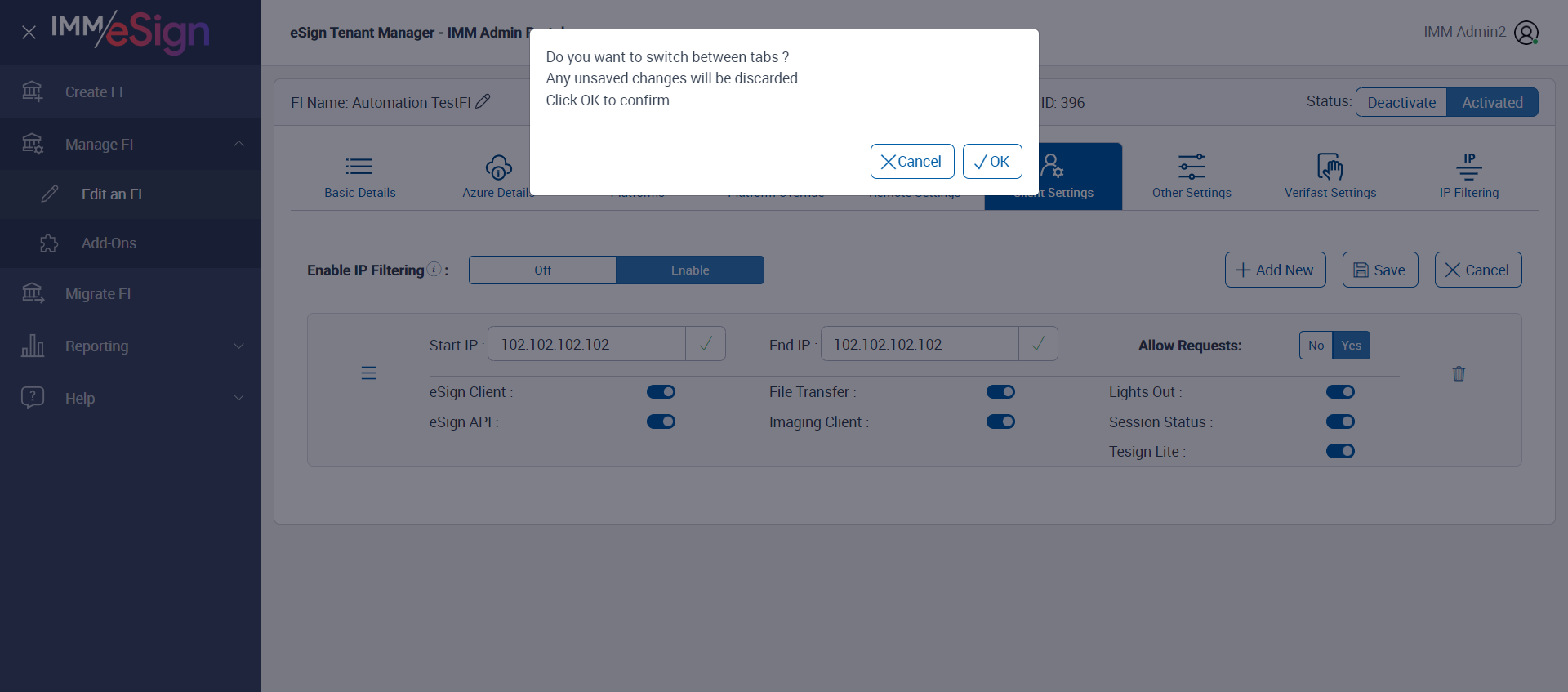Viewport: 1568px width, 692px height.
Task: Toggle the eSign API switch
Action: (x=661, y=422)
